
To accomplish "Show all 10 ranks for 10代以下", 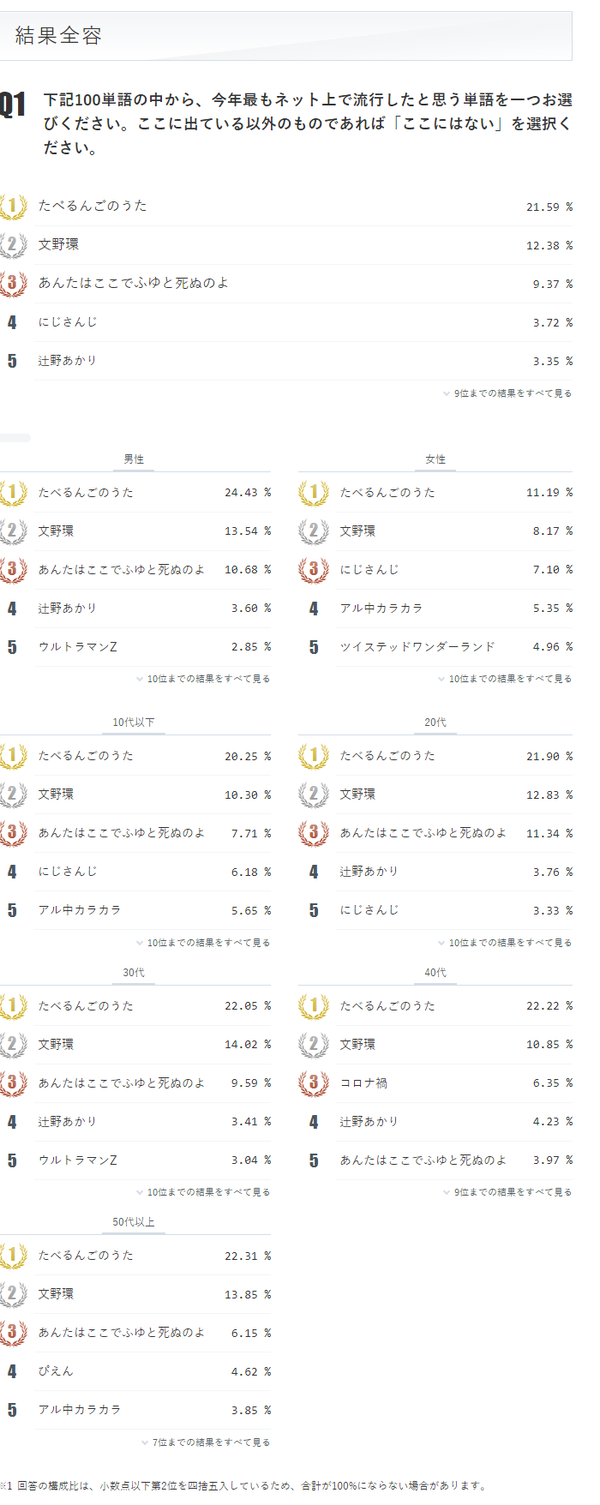I will [203, 943].
